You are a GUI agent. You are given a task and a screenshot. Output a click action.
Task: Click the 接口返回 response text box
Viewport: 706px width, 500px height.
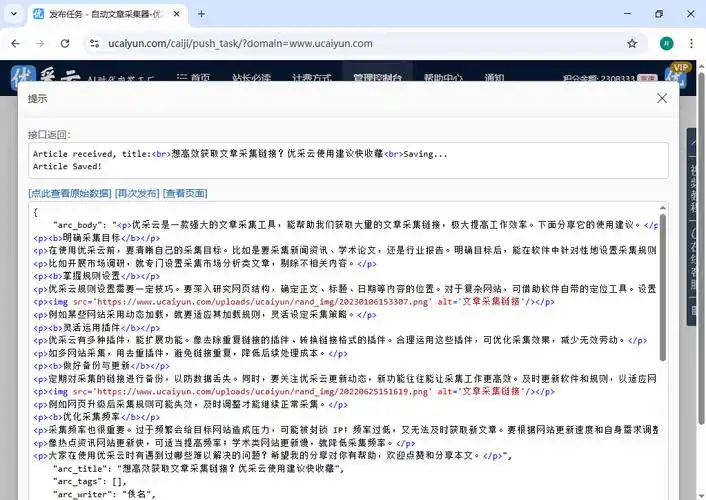[348, 160]
